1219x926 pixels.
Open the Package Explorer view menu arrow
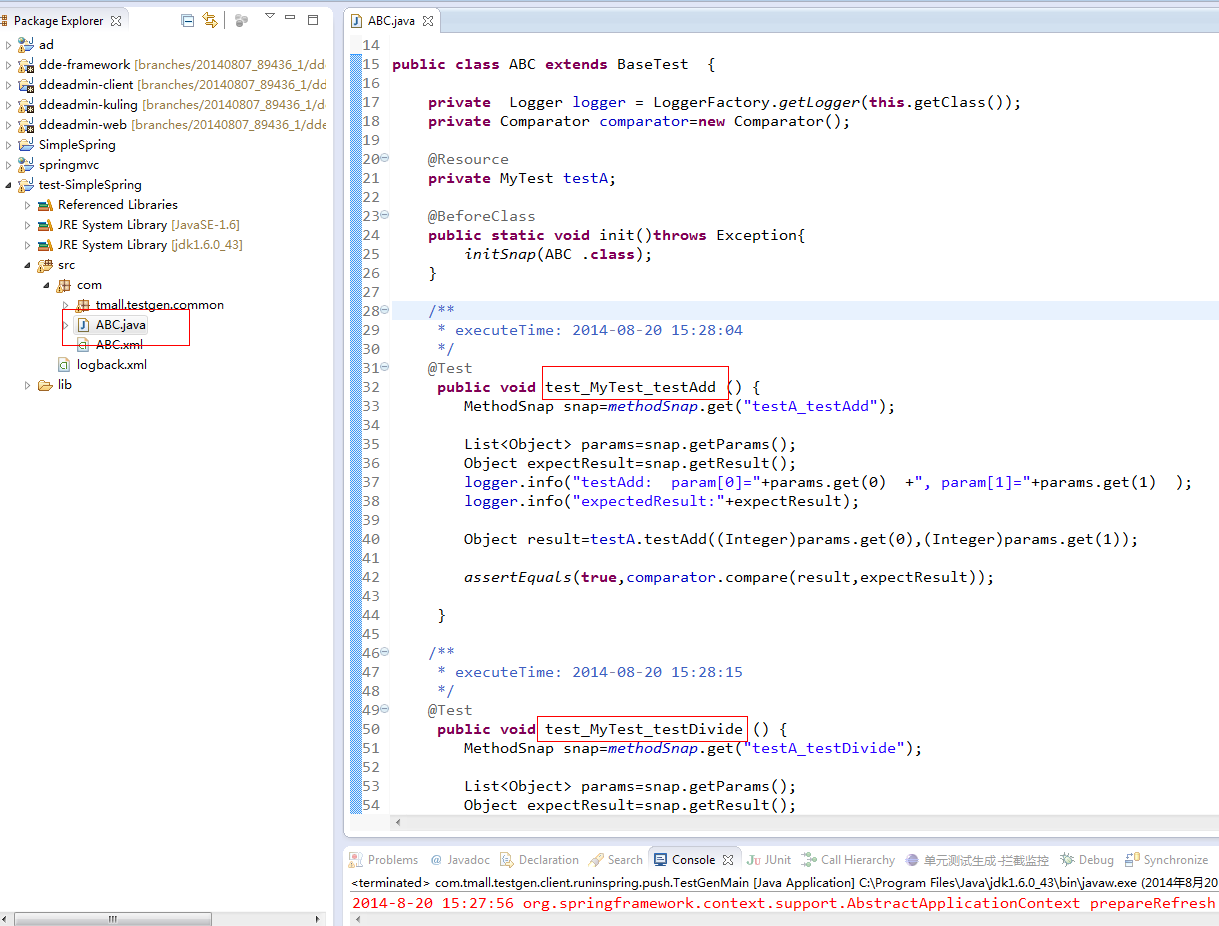point(270,17)
